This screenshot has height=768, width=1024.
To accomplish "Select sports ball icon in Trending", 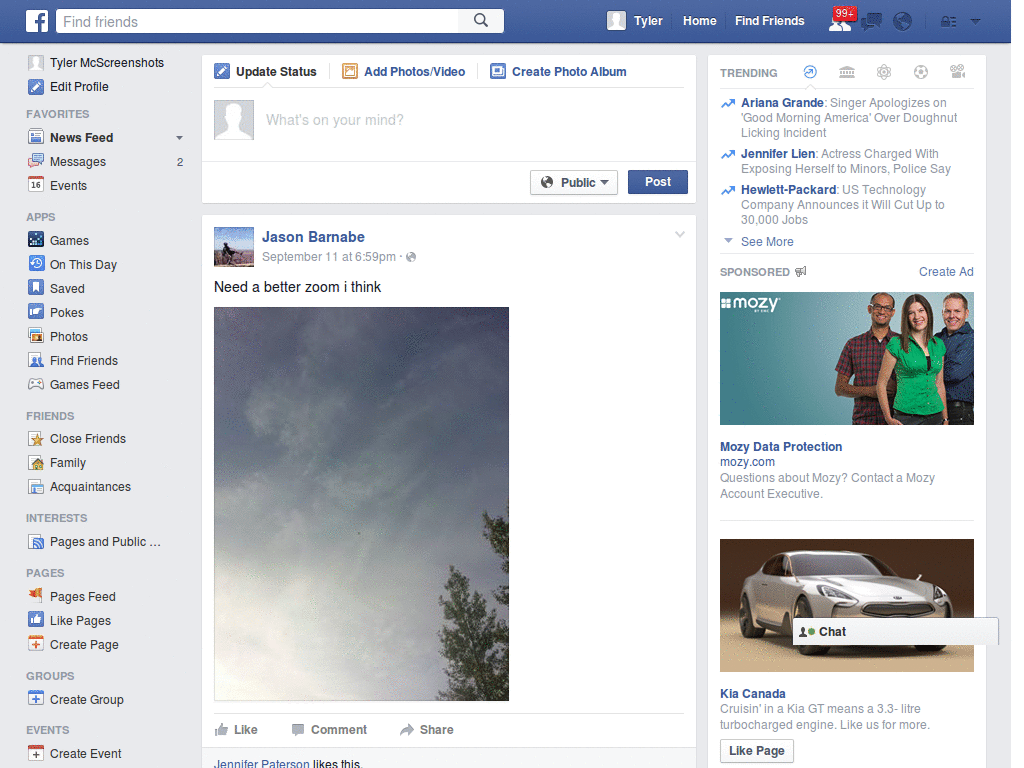I will 921,72.
